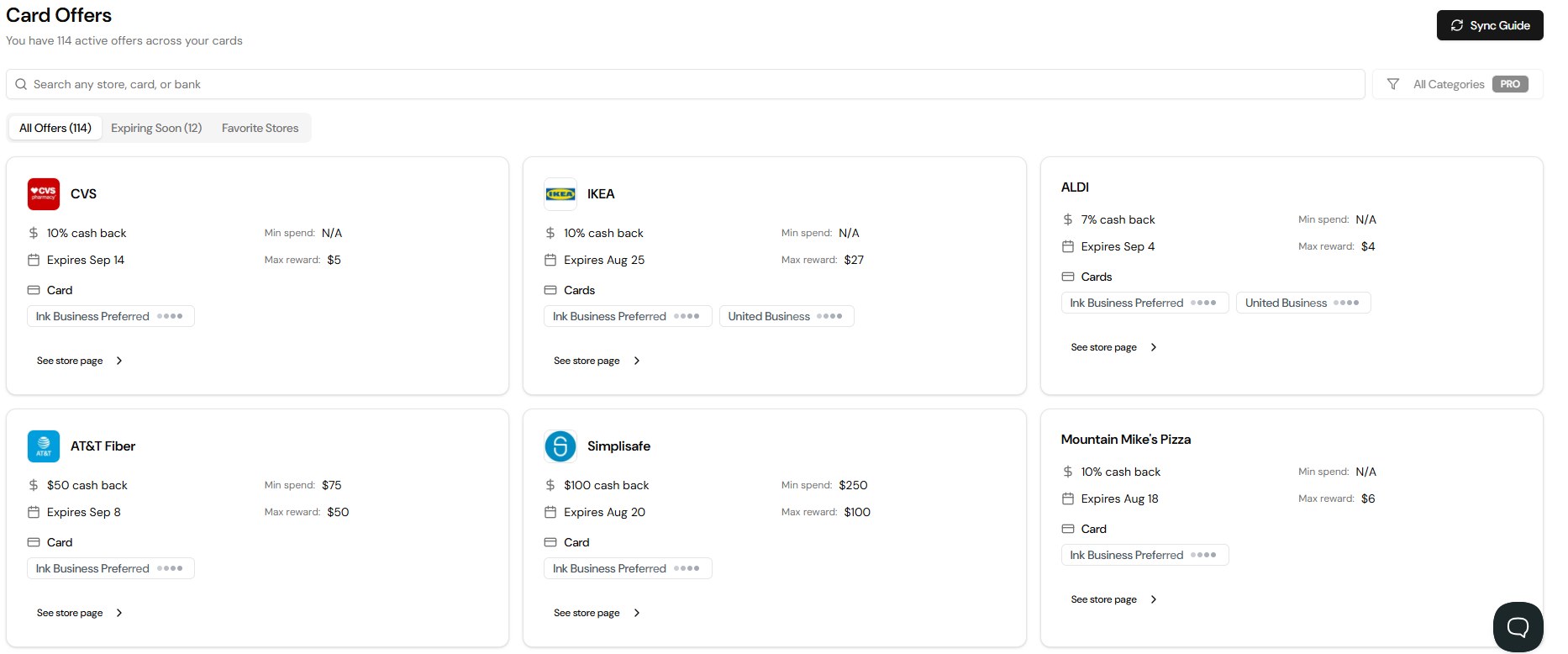Expand ALDI store page chevron
The width and height of the screenshot is (1568, 654).
point(1154,347)
